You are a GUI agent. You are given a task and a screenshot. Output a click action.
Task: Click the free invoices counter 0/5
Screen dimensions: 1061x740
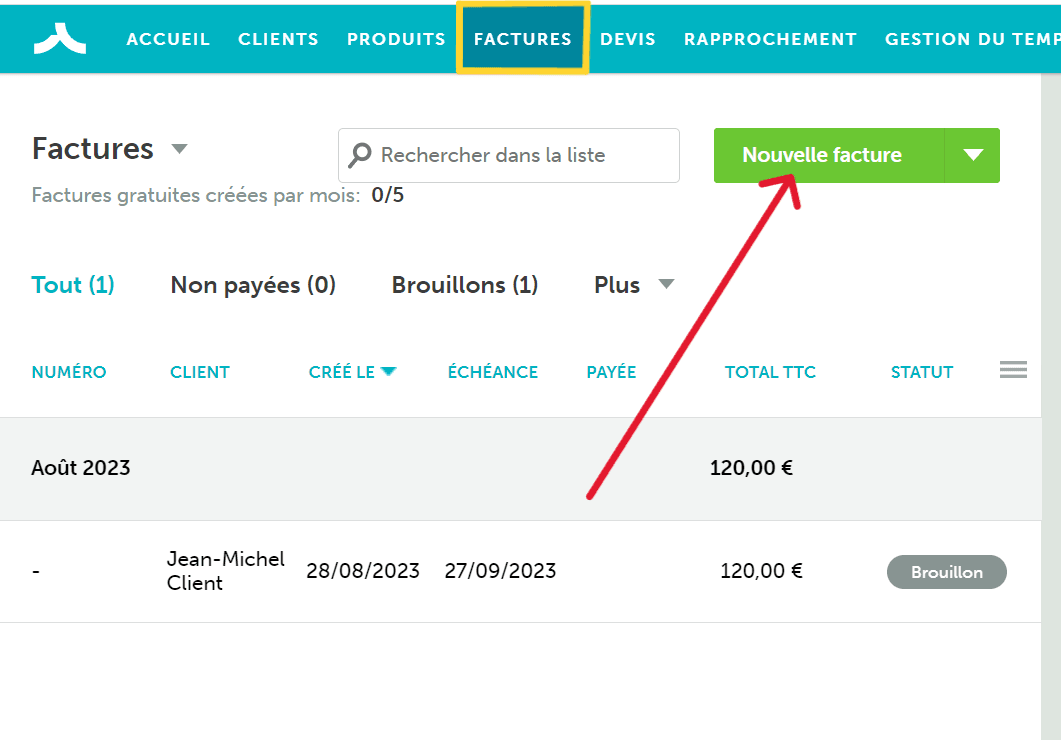[x=388, y=195]
